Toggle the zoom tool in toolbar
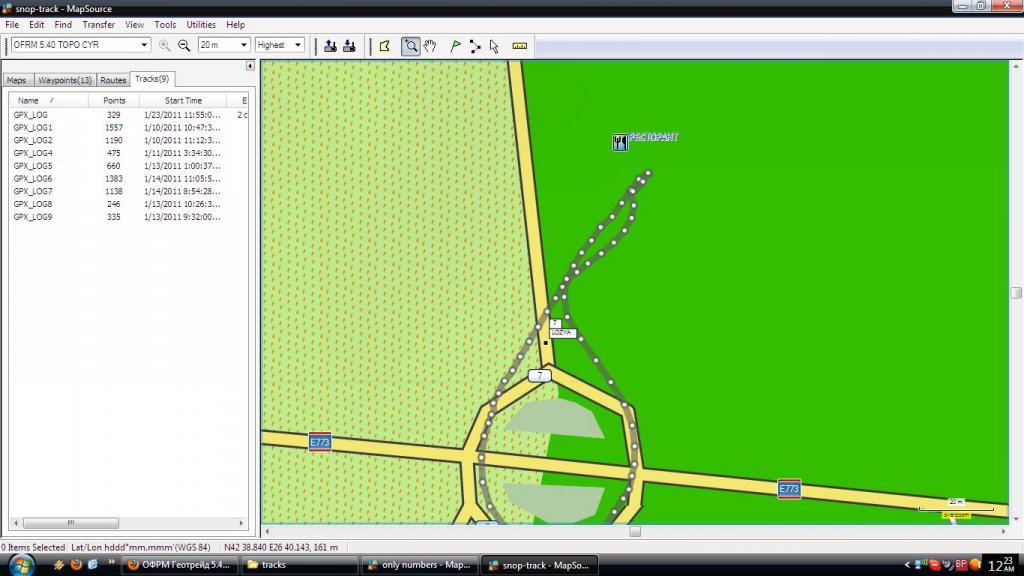1024x576 pixels. [410, 45]
